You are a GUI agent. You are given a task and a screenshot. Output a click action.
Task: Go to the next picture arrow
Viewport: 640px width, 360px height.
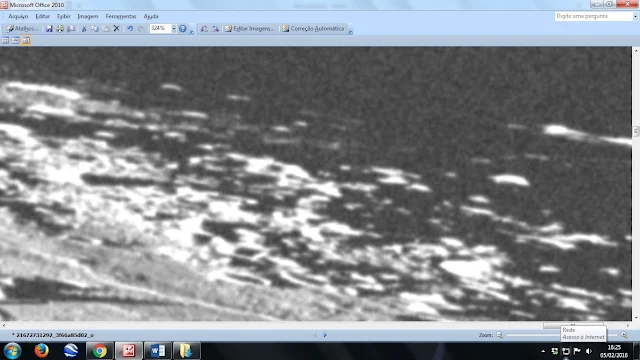pos(325,335)
